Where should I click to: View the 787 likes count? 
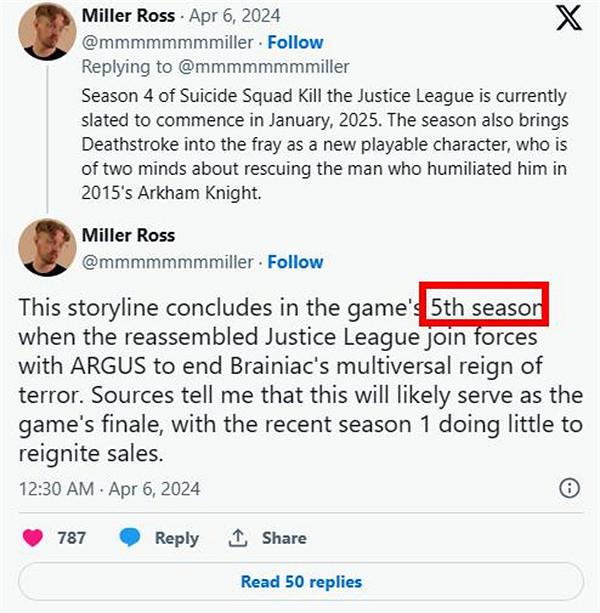pyautogui.click(x=71, y=537)
